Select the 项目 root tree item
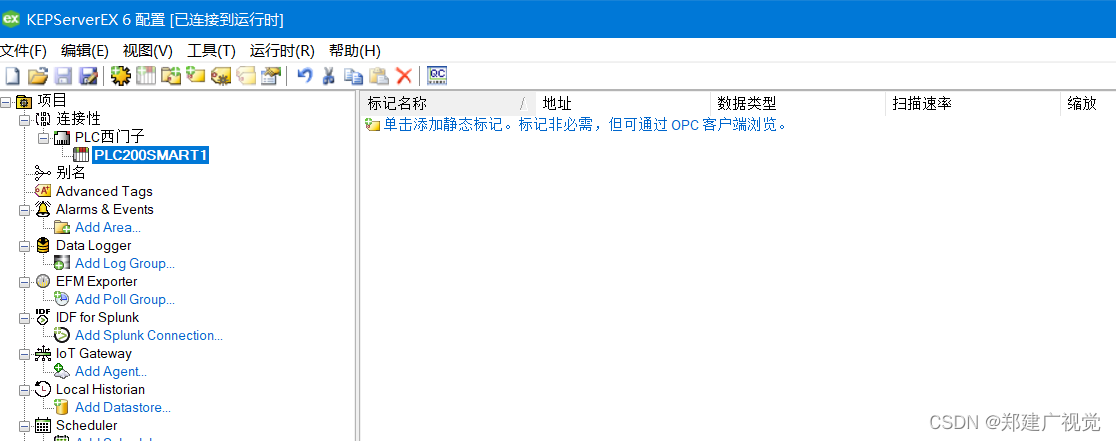The width and height of the screenshot is (1116, 441). tap(51, 101)
